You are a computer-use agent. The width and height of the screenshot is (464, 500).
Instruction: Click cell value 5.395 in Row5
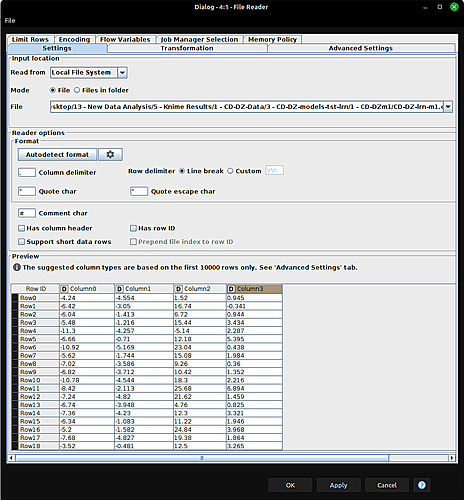[x=254, y=339]
